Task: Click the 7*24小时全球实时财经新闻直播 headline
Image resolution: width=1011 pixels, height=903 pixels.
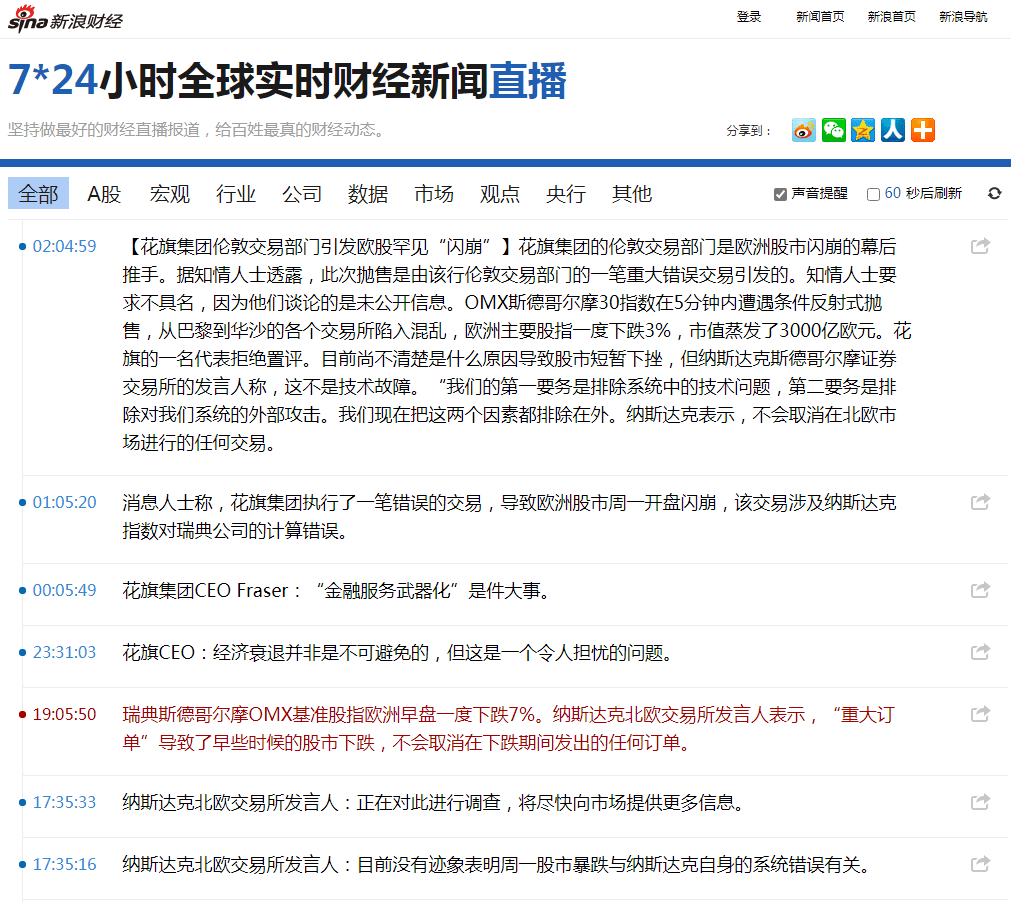Action: point(288,81)
